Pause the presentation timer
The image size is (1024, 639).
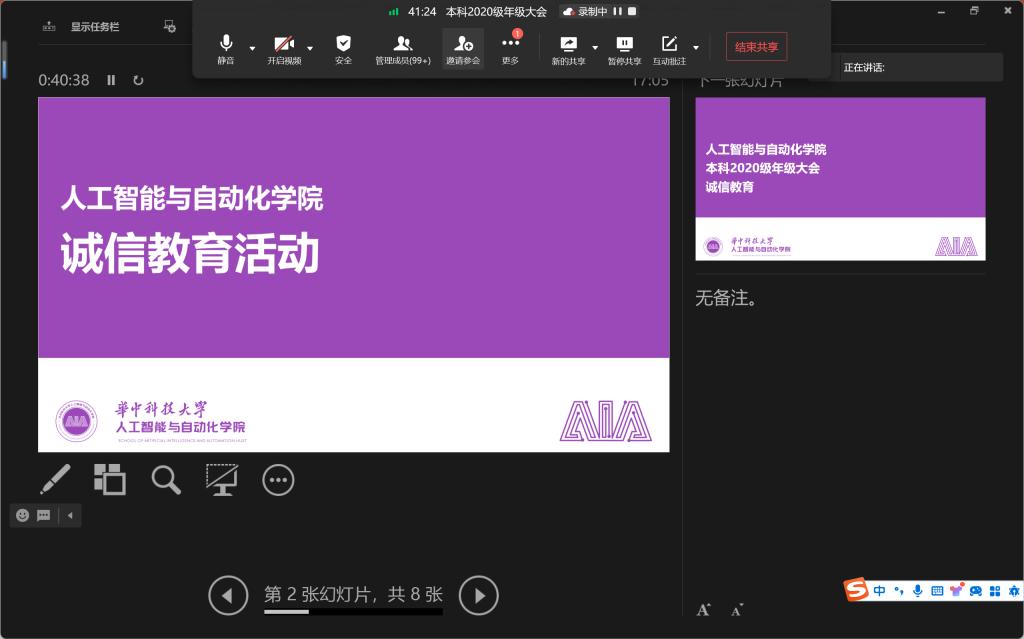coord(111,80)
